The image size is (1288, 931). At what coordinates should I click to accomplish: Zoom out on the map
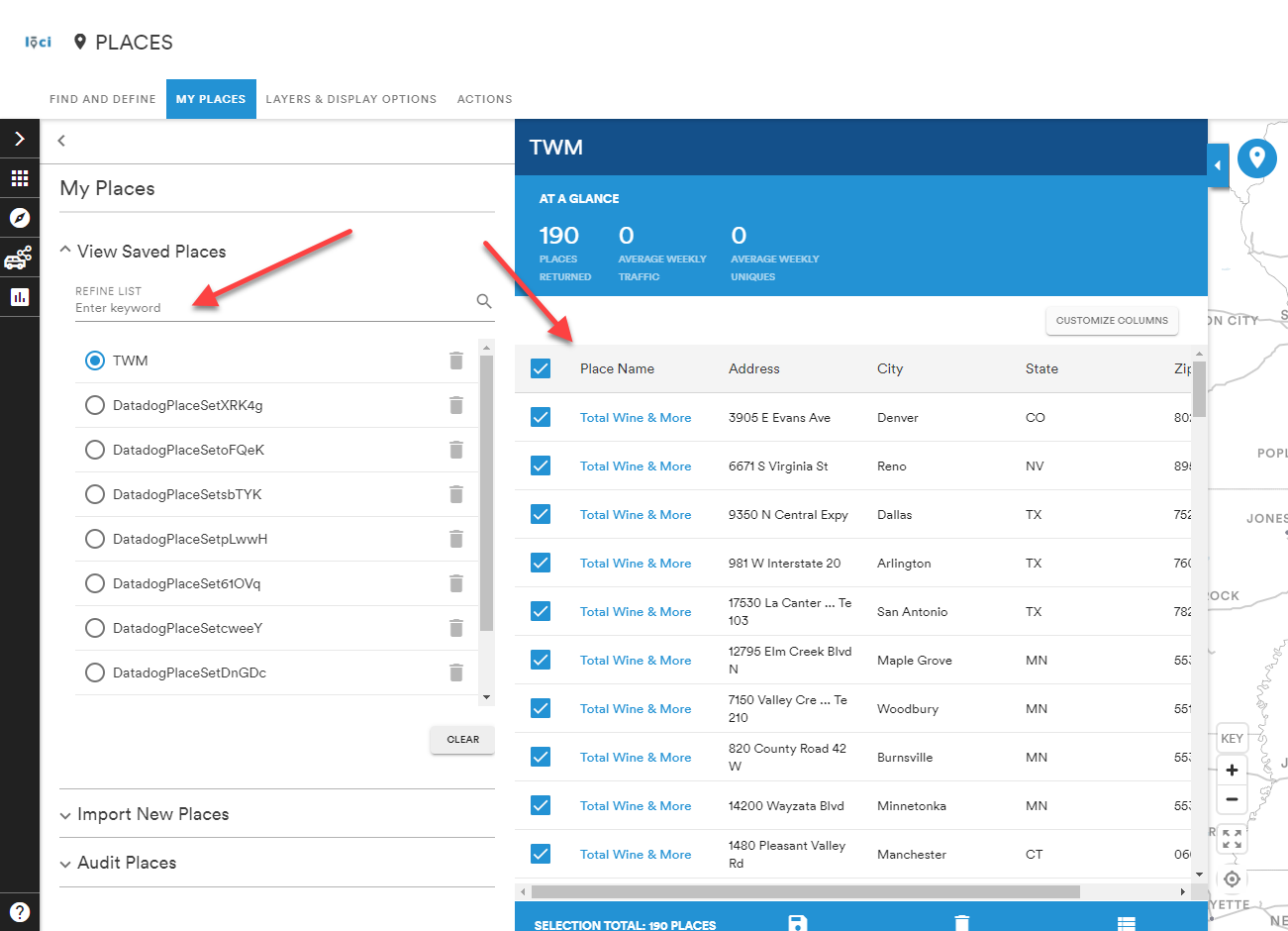tap(1232, 799)
